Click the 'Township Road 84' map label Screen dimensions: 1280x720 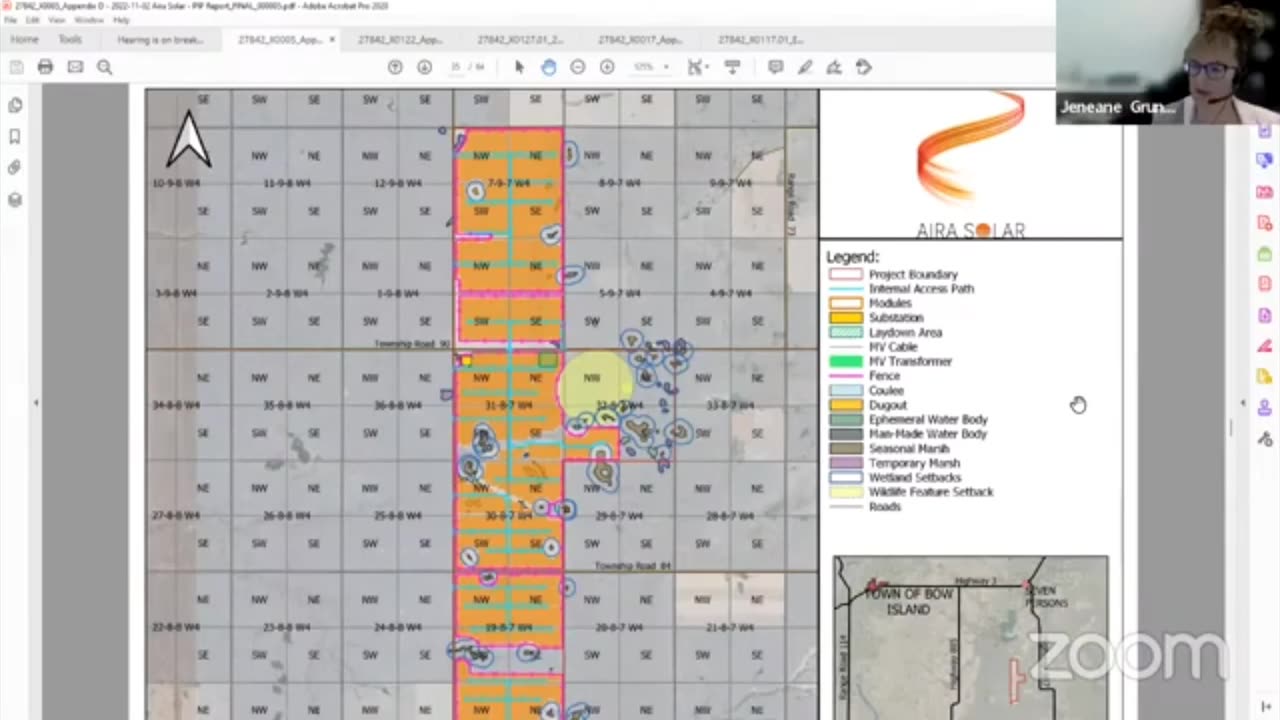click(632, 566)
